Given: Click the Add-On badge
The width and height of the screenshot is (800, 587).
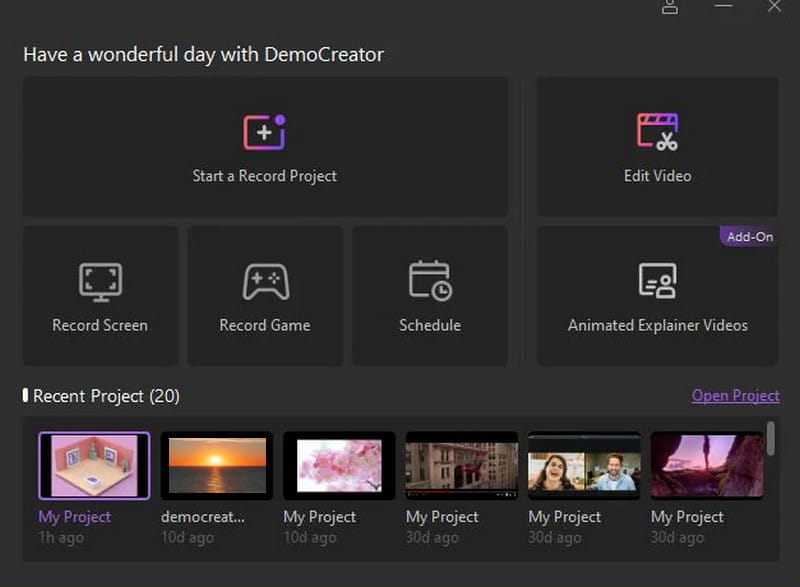Looking at the screenshot, I should 749,236.
